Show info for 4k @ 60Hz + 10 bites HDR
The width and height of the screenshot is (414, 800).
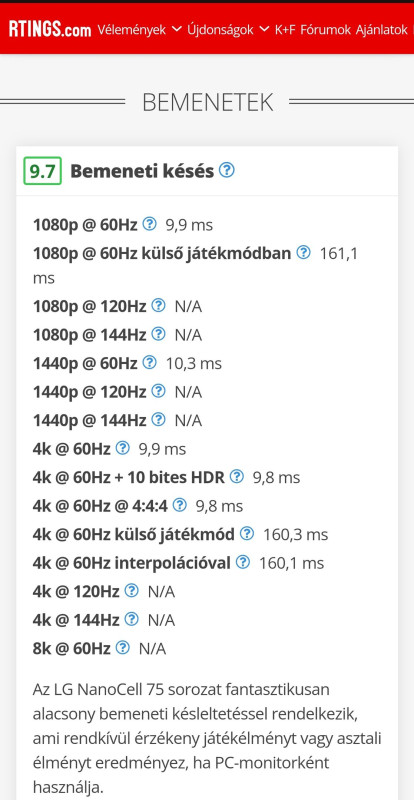[236, 477]
